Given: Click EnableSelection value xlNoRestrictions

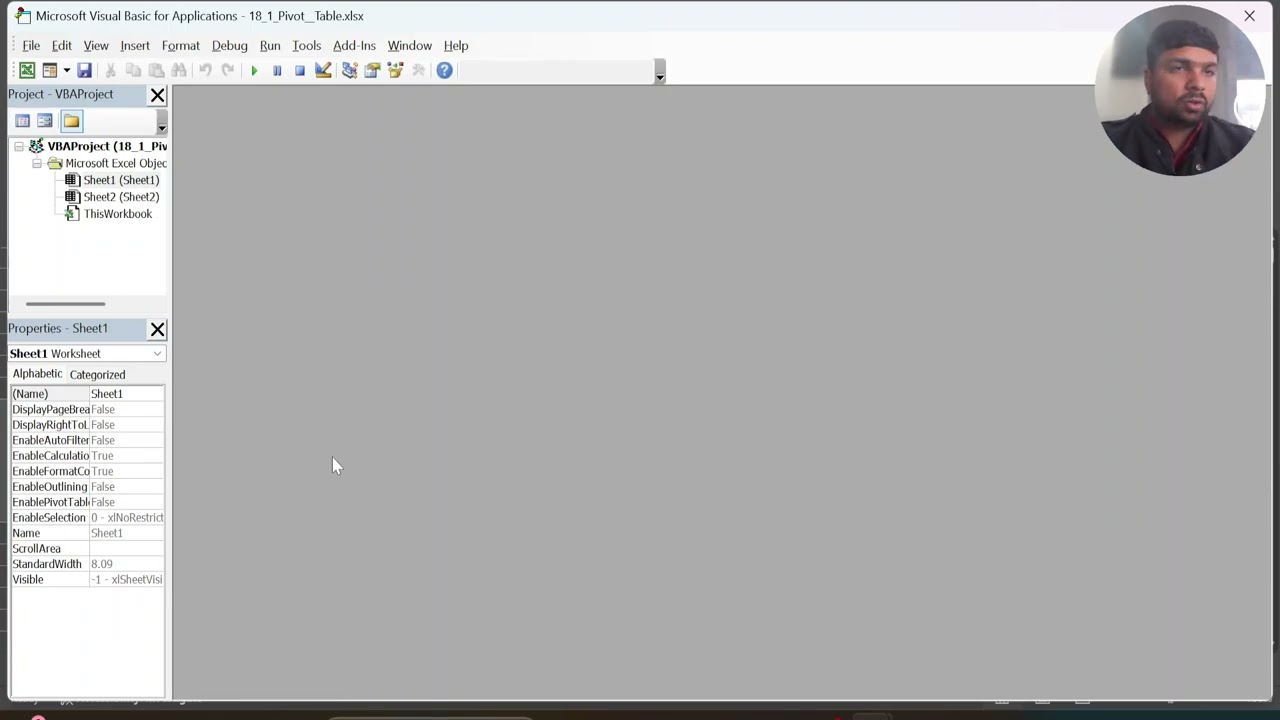Looking at the screenshot, I should point(127,518).
